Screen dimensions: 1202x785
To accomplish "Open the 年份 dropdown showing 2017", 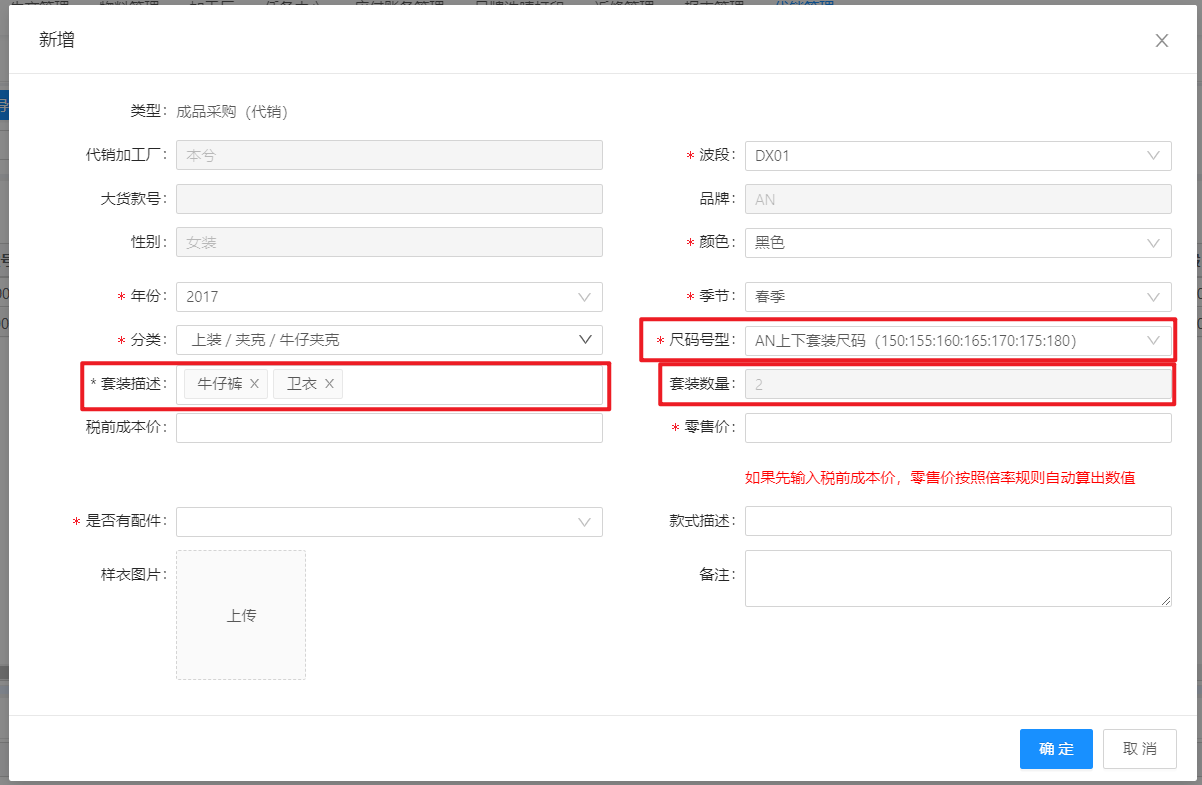I will click(388, 297).
